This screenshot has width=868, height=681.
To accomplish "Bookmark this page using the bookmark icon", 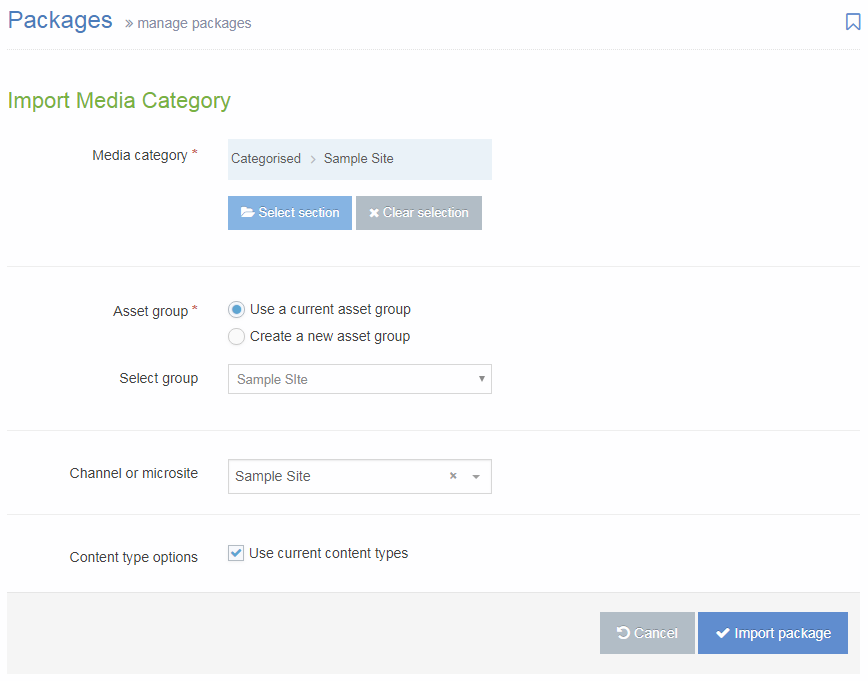I will [x=854, y=20].
